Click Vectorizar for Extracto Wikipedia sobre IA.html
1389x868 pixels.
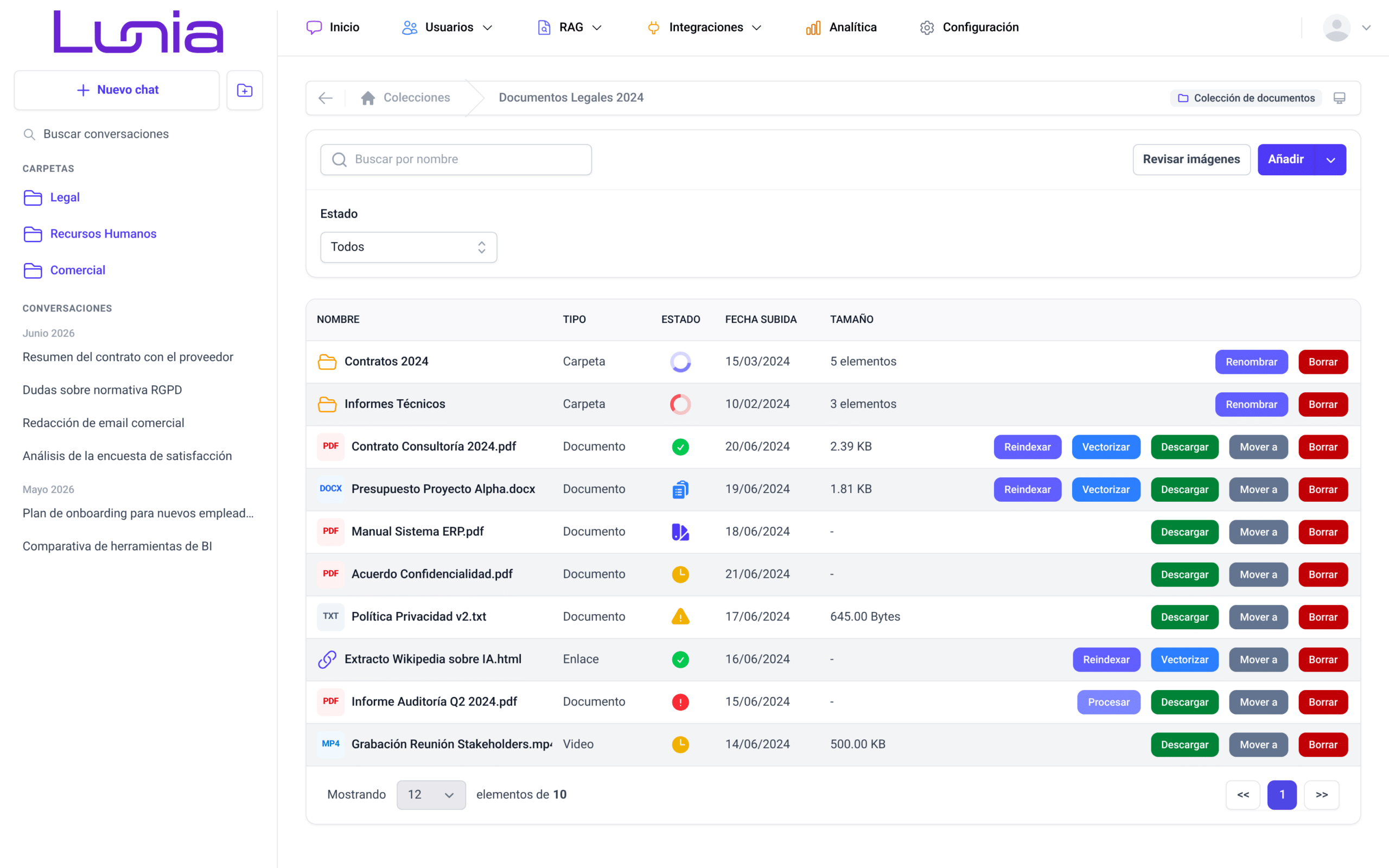[1184, 660]
